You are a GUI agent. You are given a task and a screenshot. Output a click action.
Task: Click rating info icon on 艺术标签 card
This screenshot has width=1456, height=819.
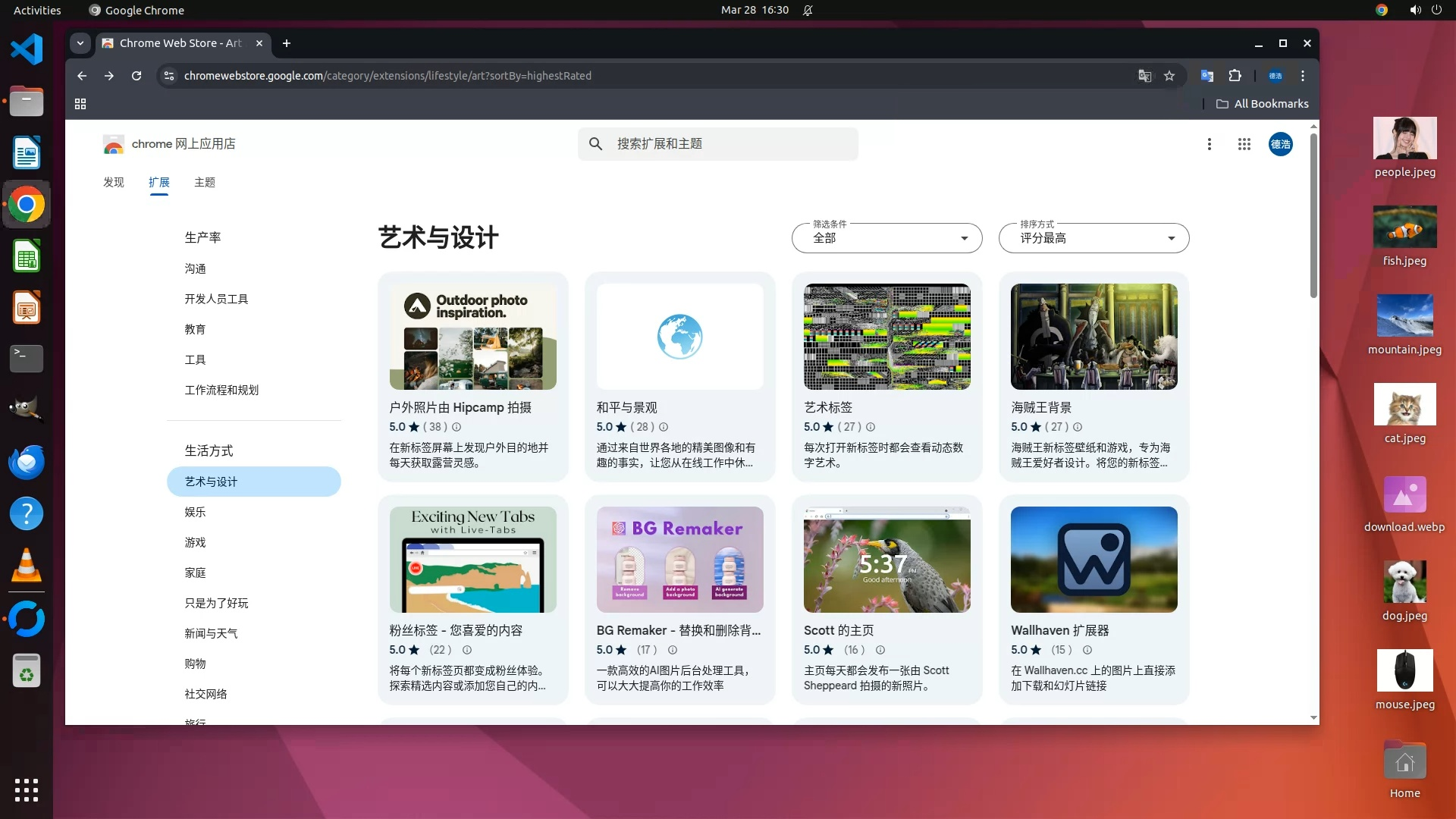tap(871, 427)
